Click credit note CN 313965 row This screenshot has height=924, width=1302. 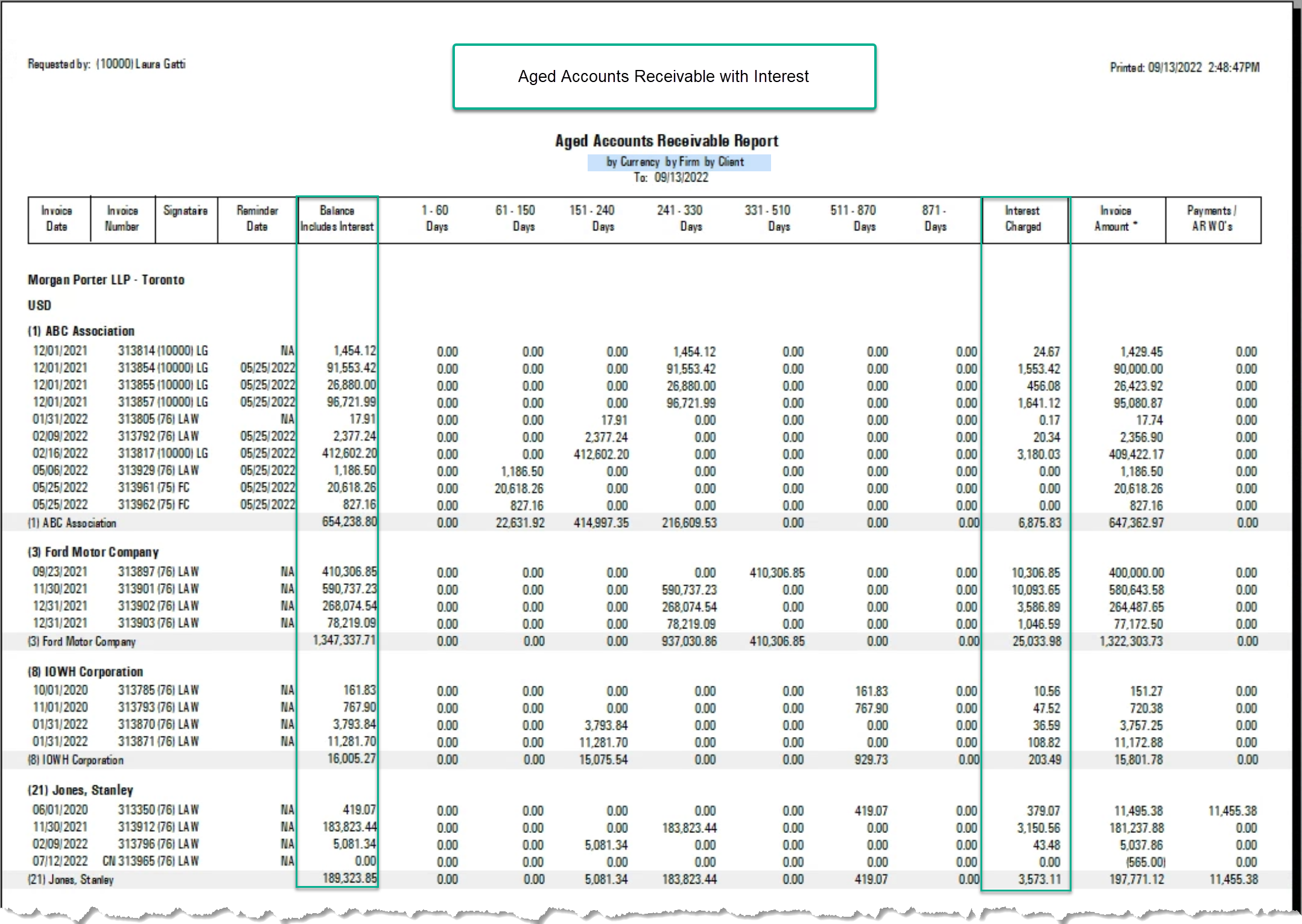pos(645,861)
